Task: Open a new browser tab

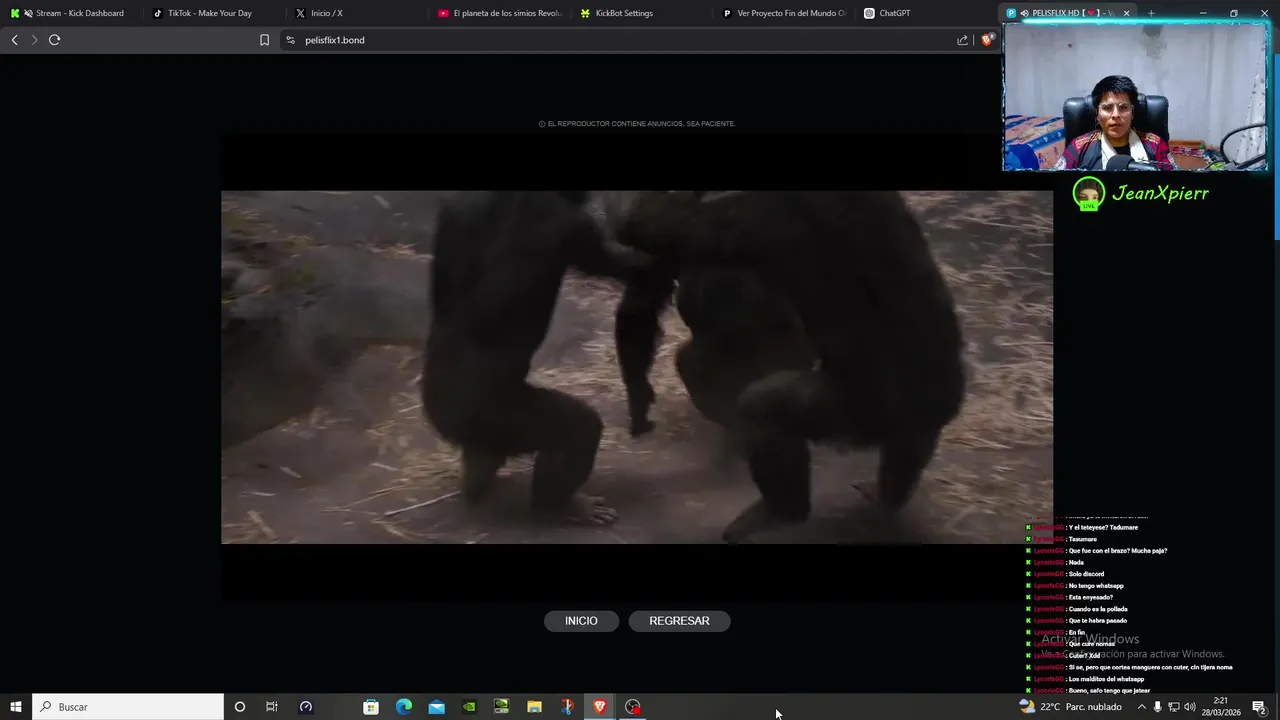Action: click(x=1151, y=13)
